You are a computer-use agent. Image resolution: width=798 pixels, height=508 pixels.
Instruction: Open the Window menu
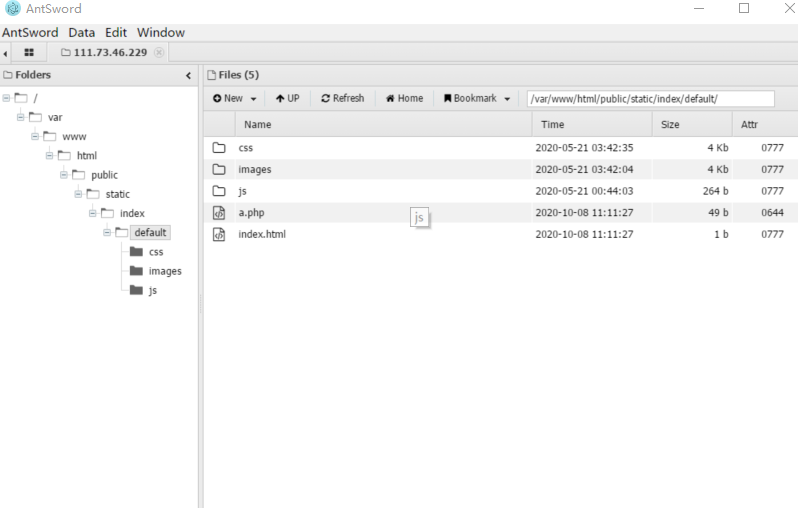[x=161, y=33]
